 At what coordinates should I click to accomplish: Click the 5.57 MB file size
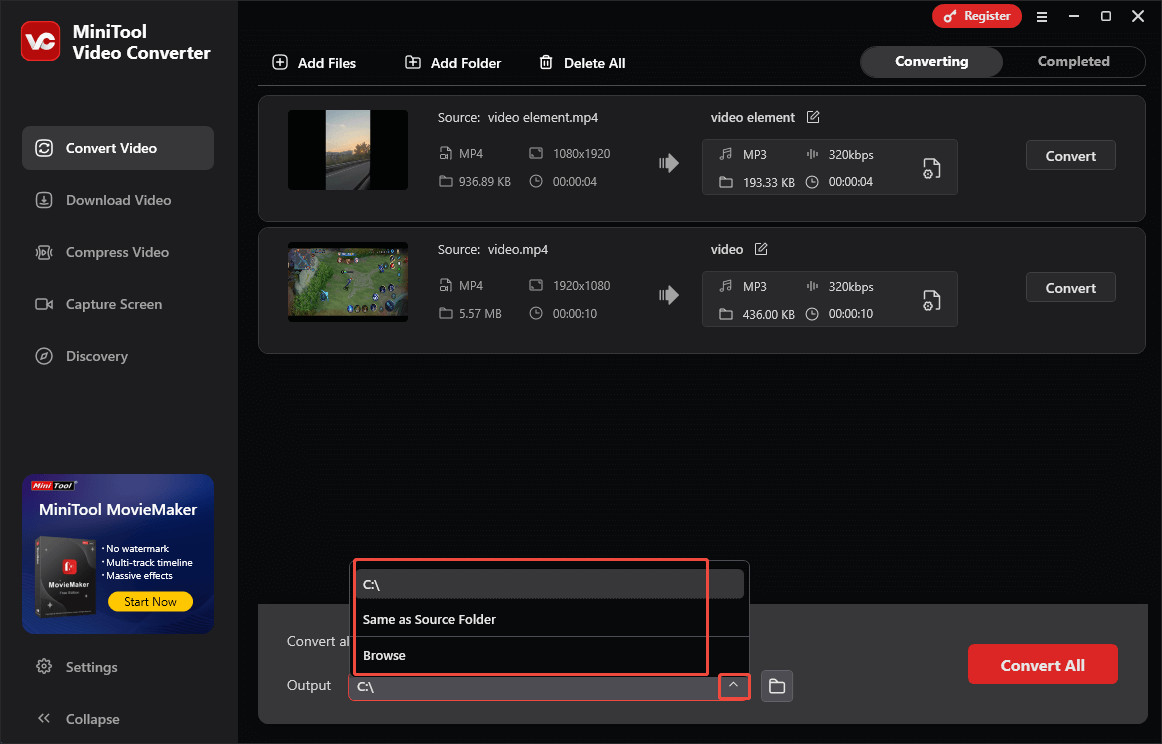point(480,313)
